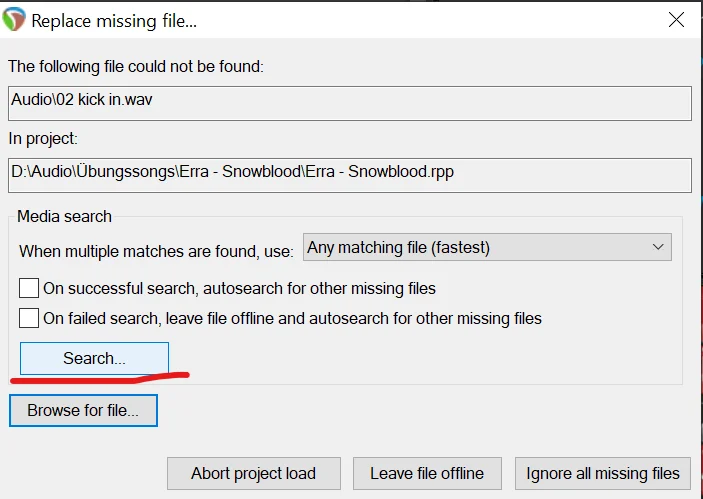Tick the successful search autosearch checkbox square

29,289
